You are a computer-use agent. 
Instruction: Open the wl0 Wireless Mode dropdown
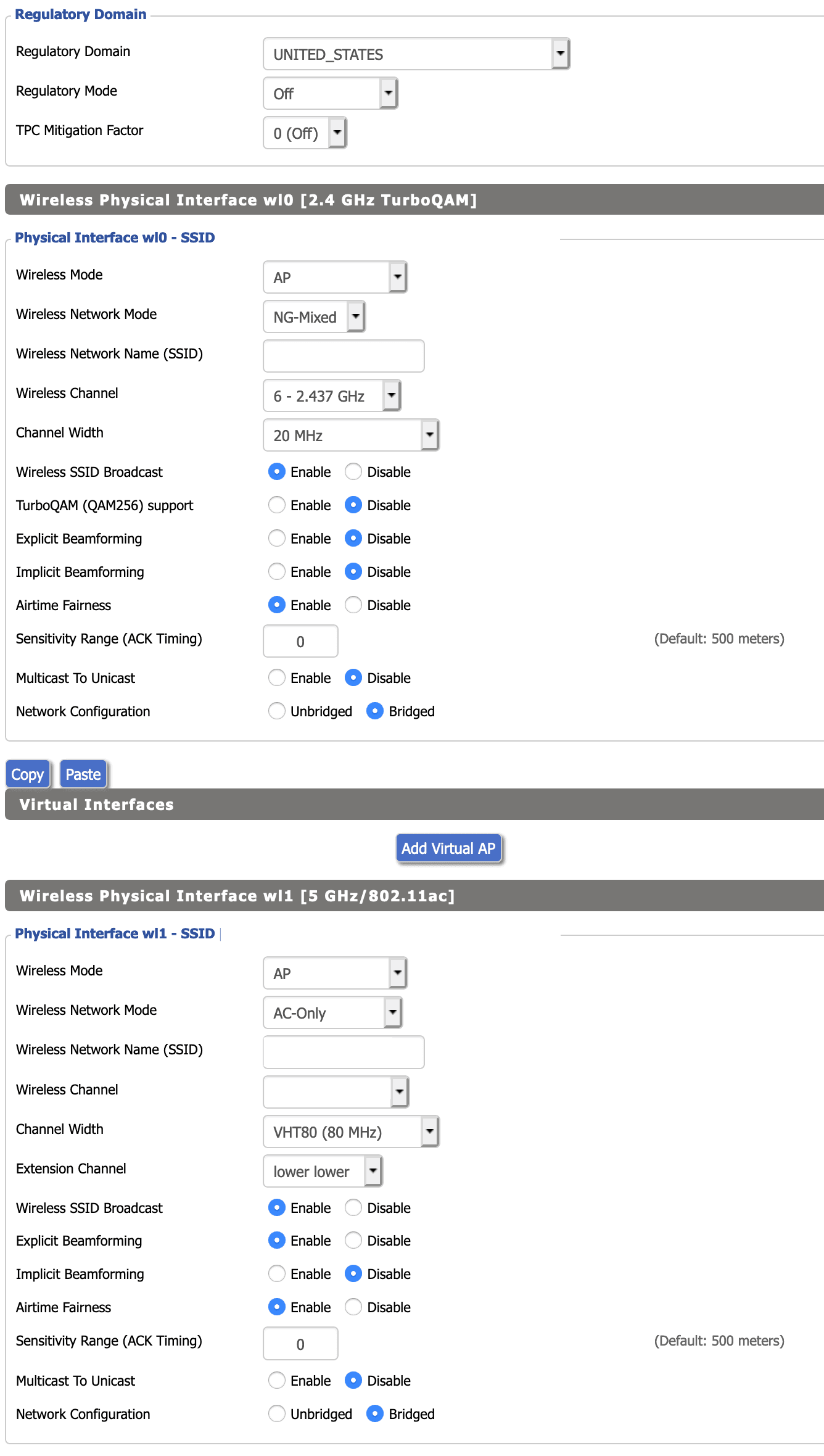pos(335,277)
